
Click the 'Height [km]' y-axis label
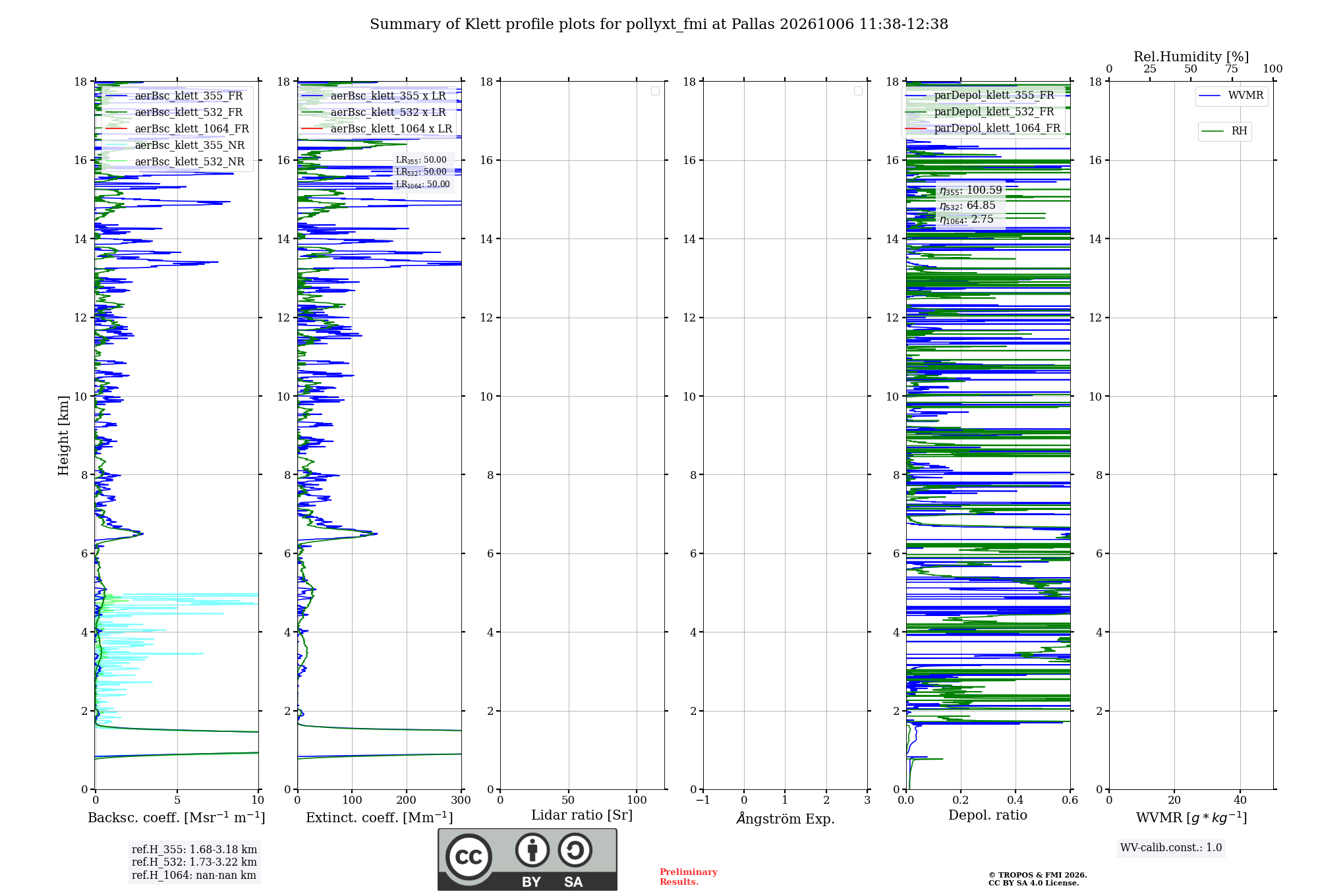(63, 435)
